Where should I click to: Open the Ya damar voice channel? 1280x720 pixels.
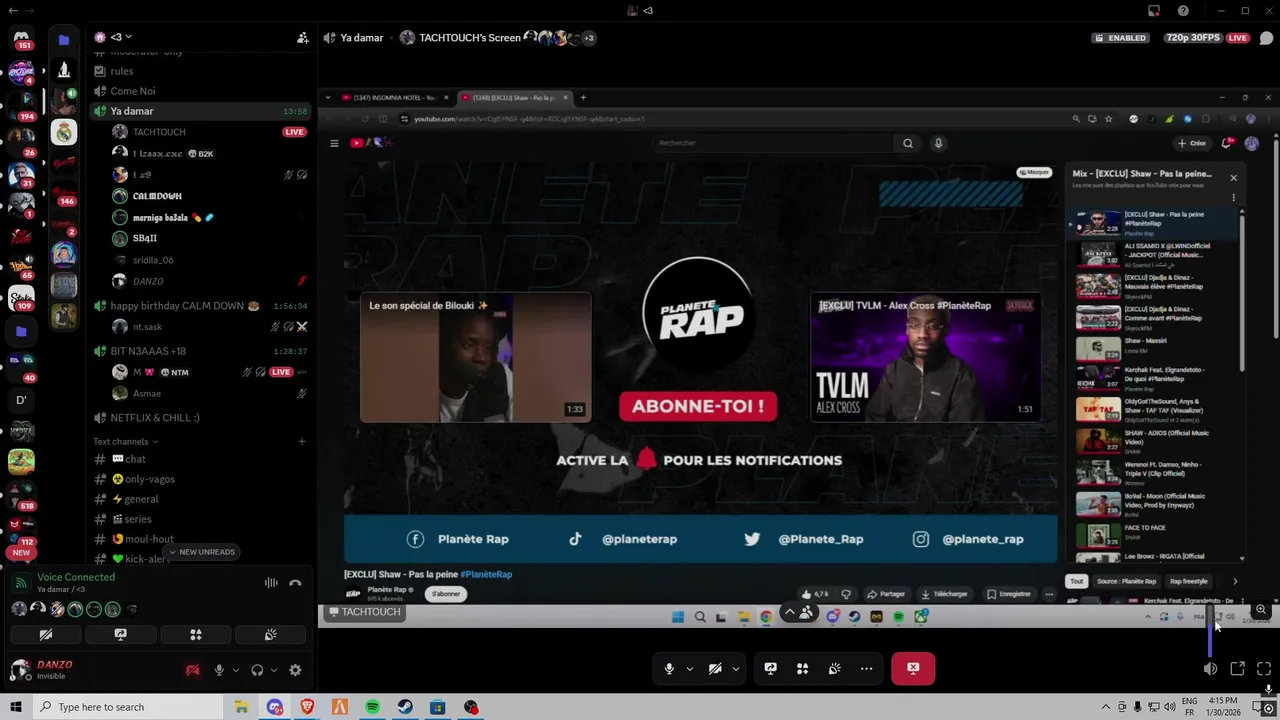point(200,111)
